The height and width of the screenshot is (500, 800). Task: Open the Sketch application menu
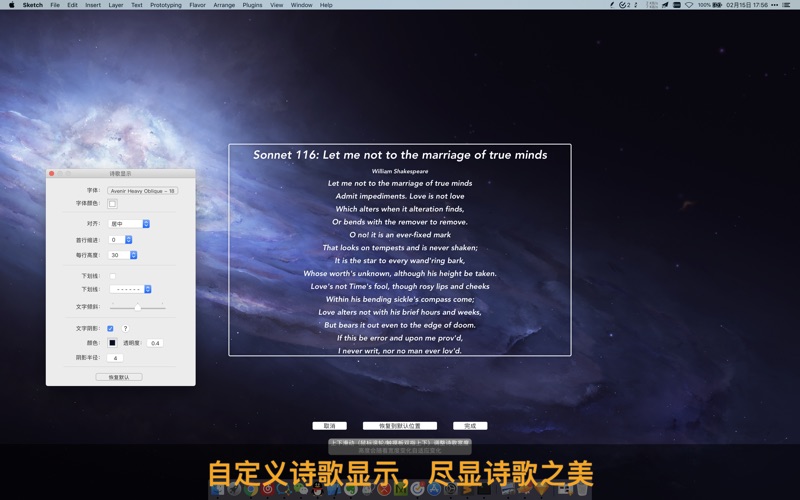pyautogui.click(x=33, y=5)
